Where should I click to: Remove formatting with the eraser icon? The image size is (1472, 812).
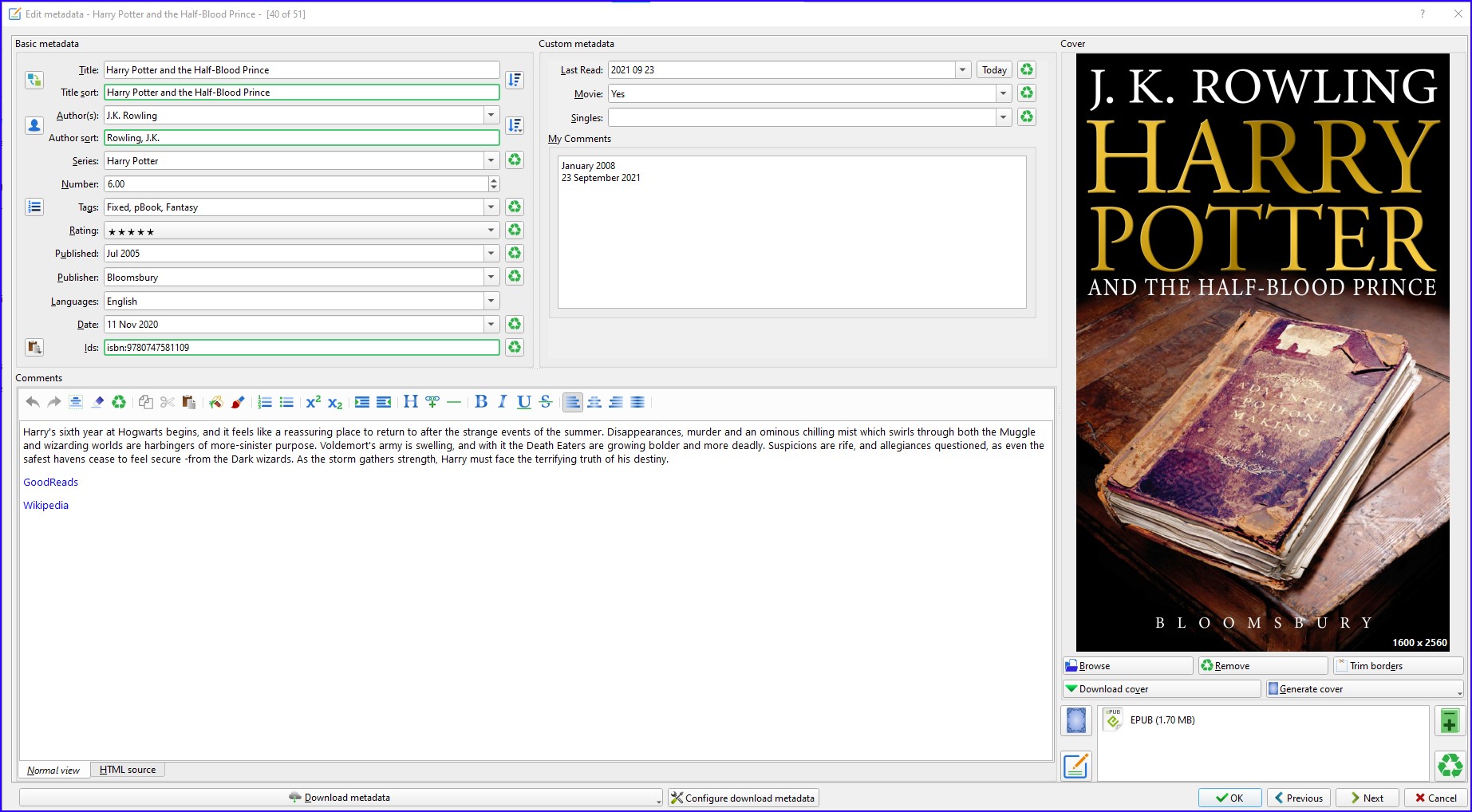click(97, 402)
